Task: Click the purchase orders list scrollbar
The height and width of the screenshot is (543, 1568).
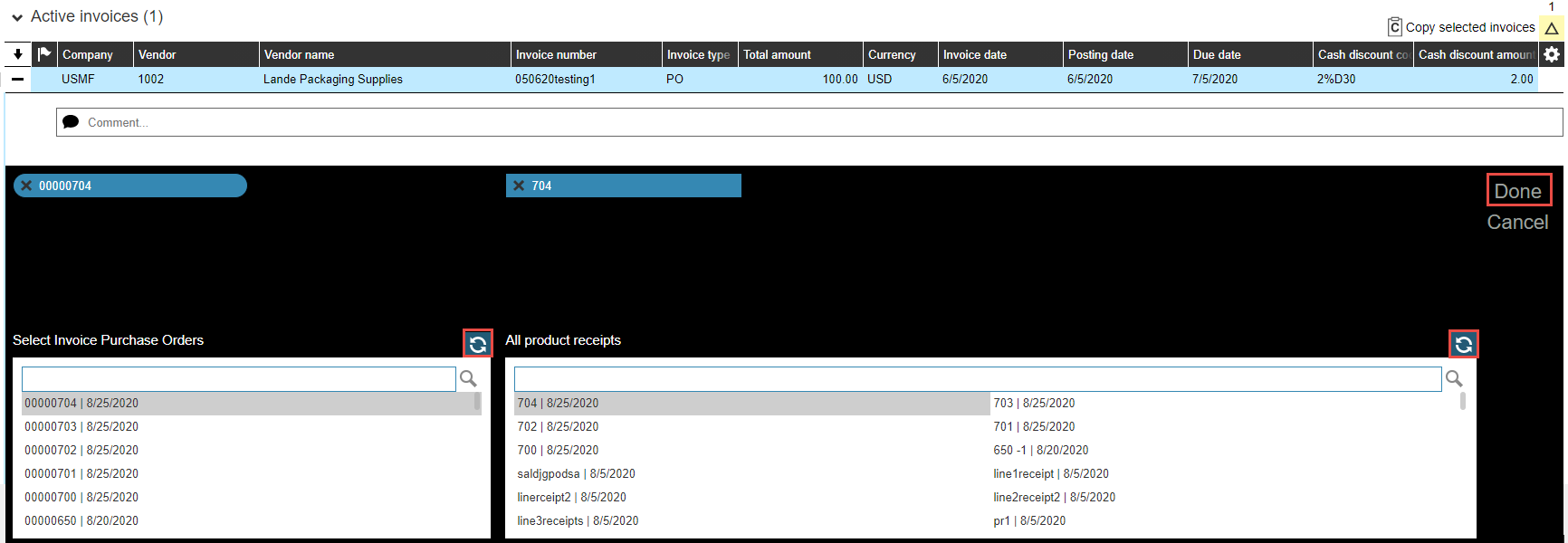Action: coord(477,402)
